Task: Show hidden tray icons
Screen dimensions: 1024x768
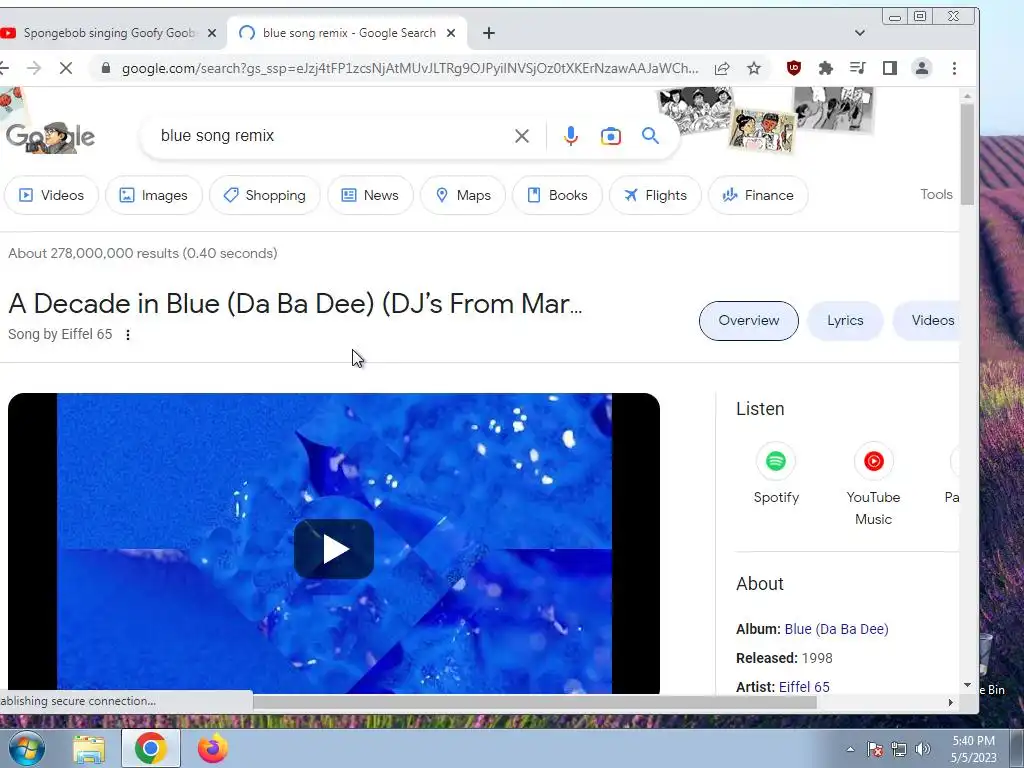Action: click(x=850, y=749)
